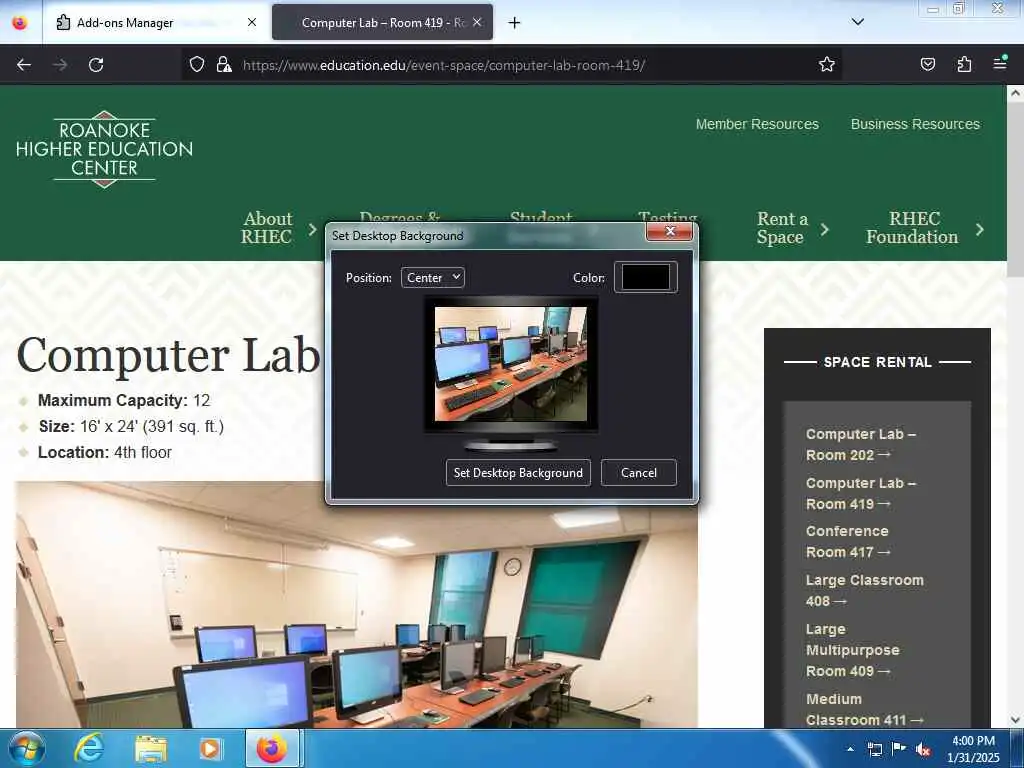Open Large Classroom 408 link
Screen dimensions: 1024x768
[864, 590]
